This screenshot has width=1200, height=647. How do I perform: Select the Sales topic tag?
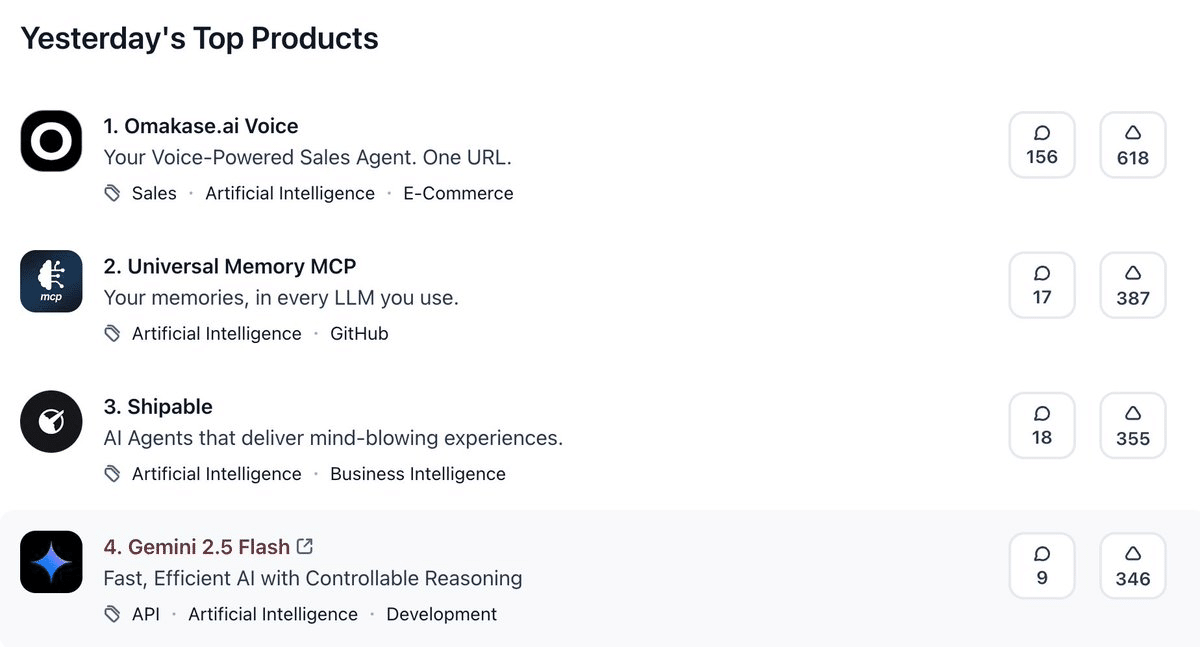coord(154,194)
